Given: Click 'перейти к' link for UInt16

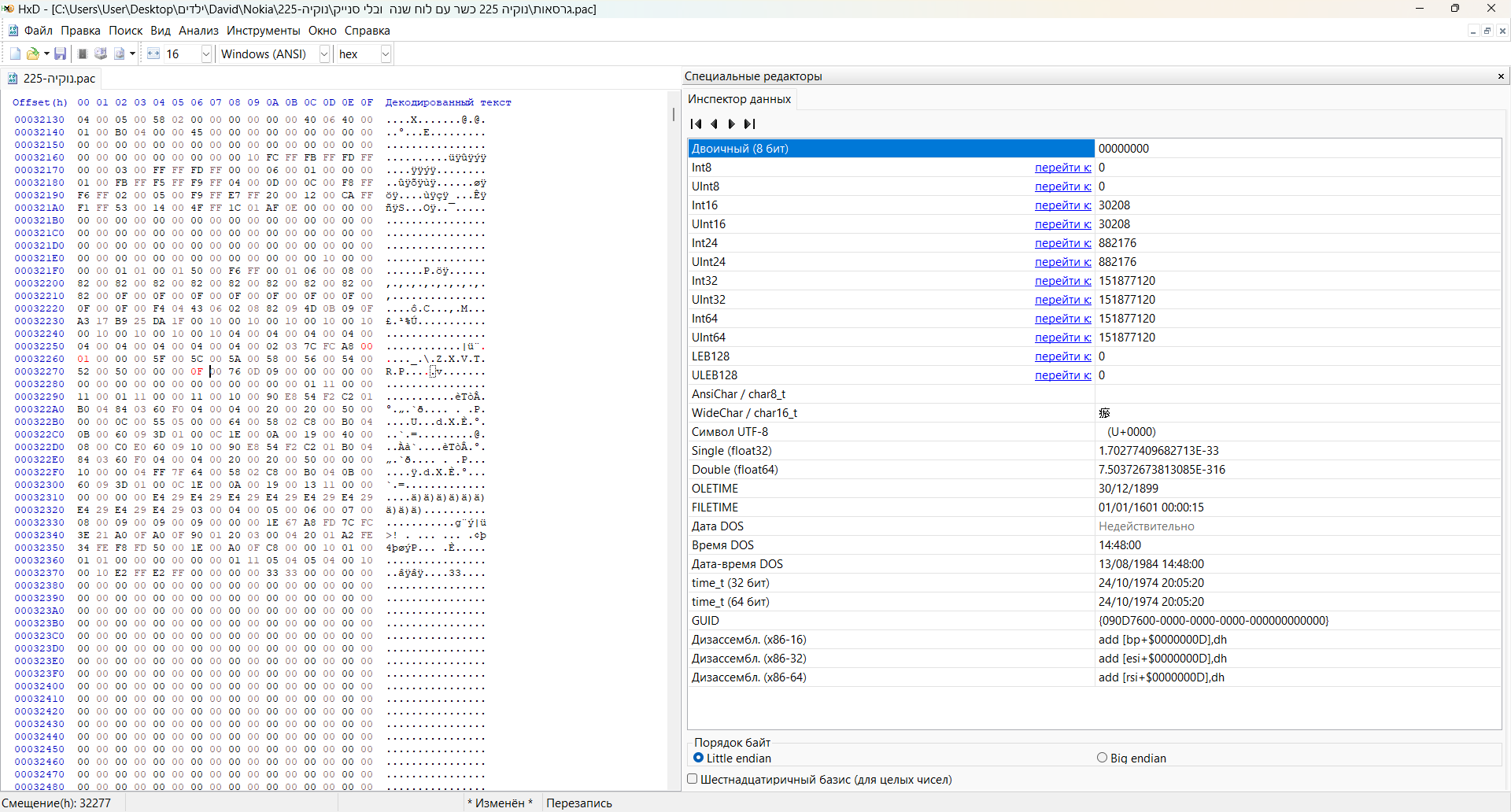Looking at the screenshot, I should 1062,224.
